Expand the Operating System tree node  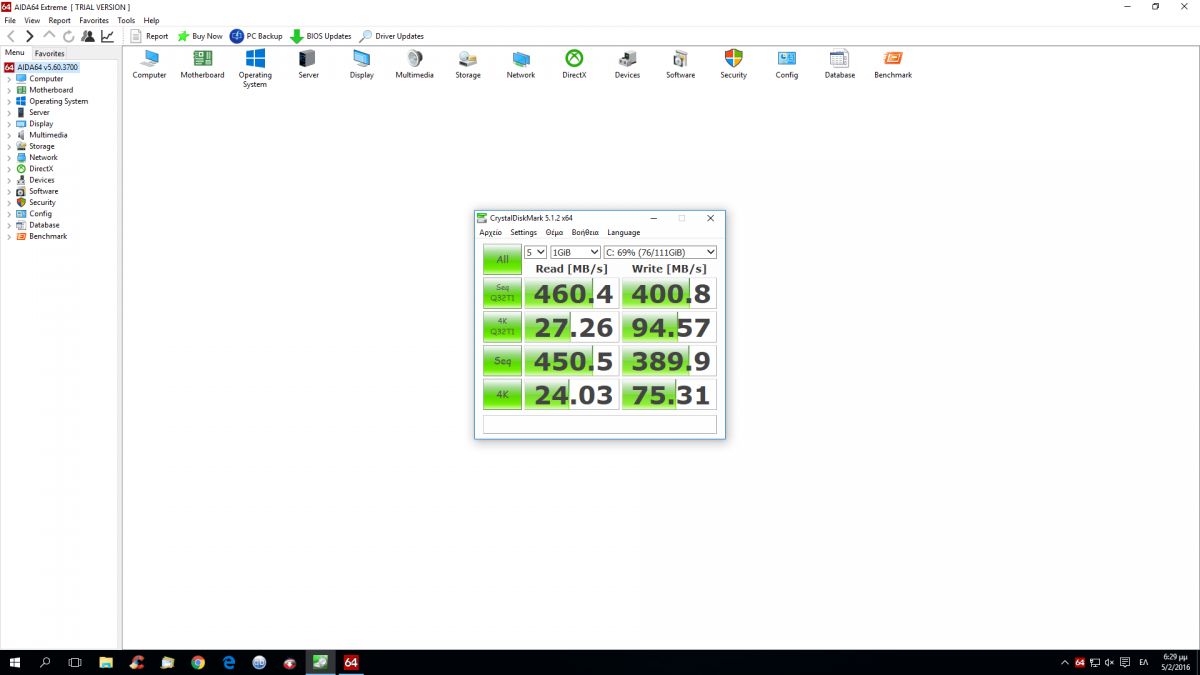pyautogui.click(x=9, y=101)
